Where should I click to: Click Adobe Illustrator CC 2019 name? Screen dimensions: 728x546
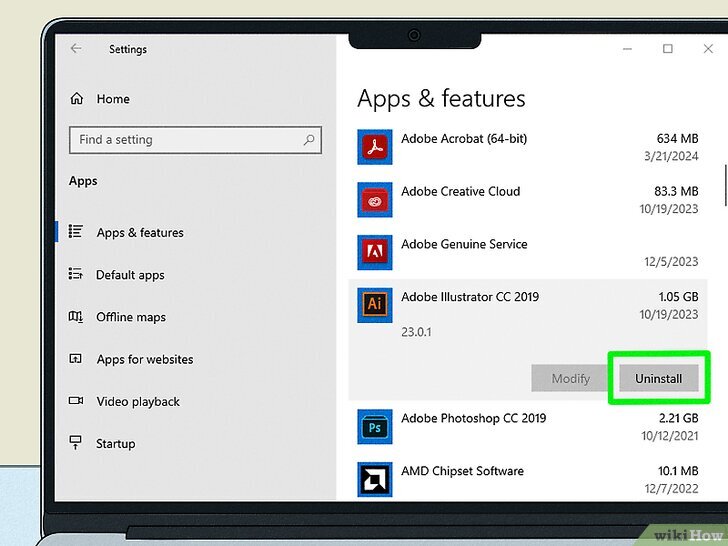click(x=470, y=297)
